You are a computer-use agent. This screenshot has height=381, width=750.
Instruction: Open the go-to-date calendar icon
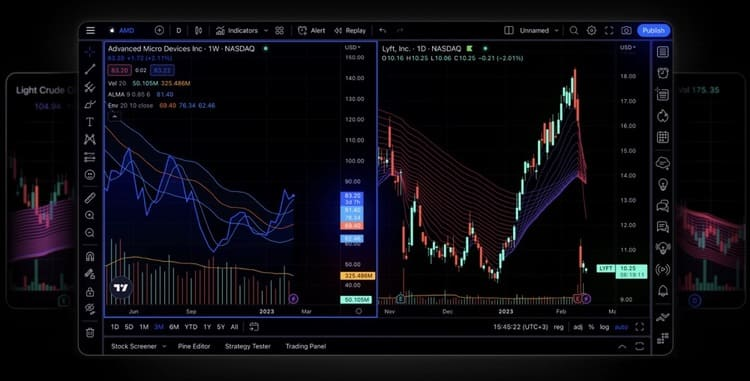(x=254, y=327)
